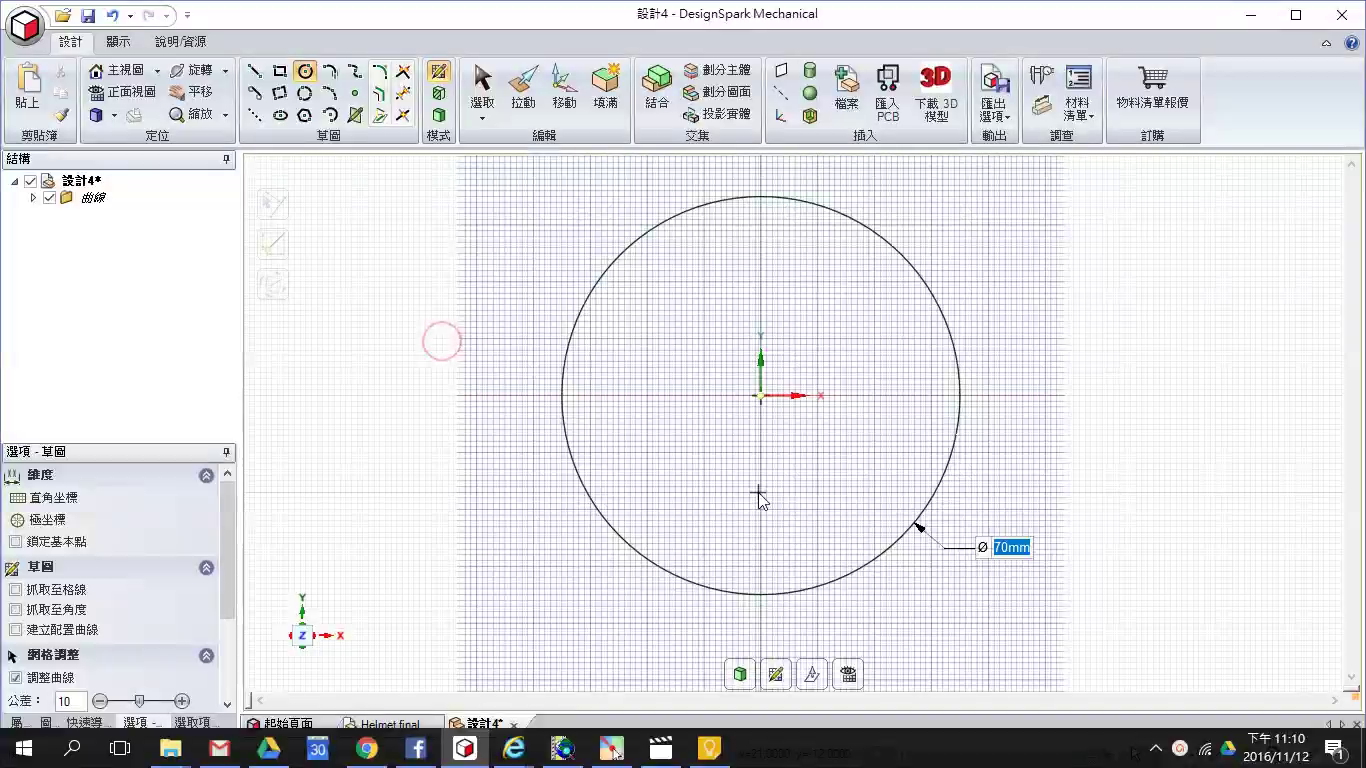The width and height of the screenshot is (1366, 768).
Task: Click the 平移 (Pan) button
Action: (x=191, y=93)
